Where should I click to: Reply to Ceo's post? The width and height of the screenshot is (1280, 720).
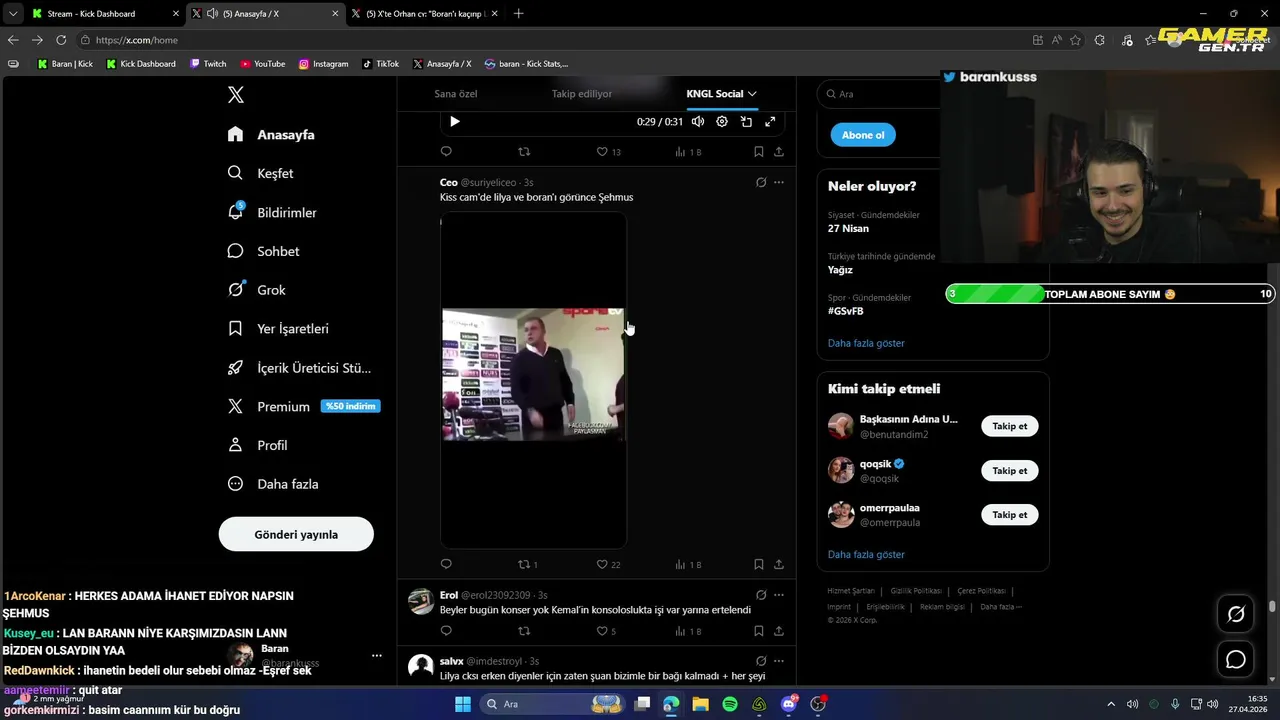[x=446, y=564]
